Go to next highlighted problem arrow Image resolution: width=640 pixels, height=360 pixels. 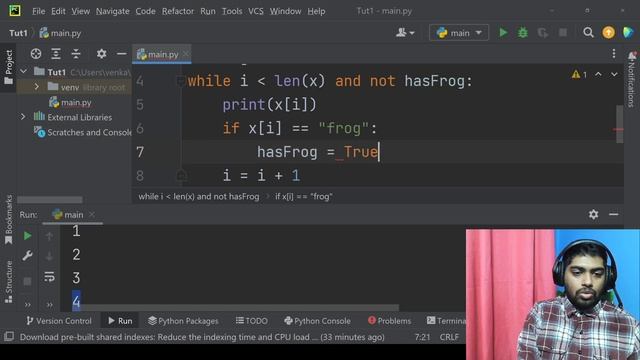614,74
